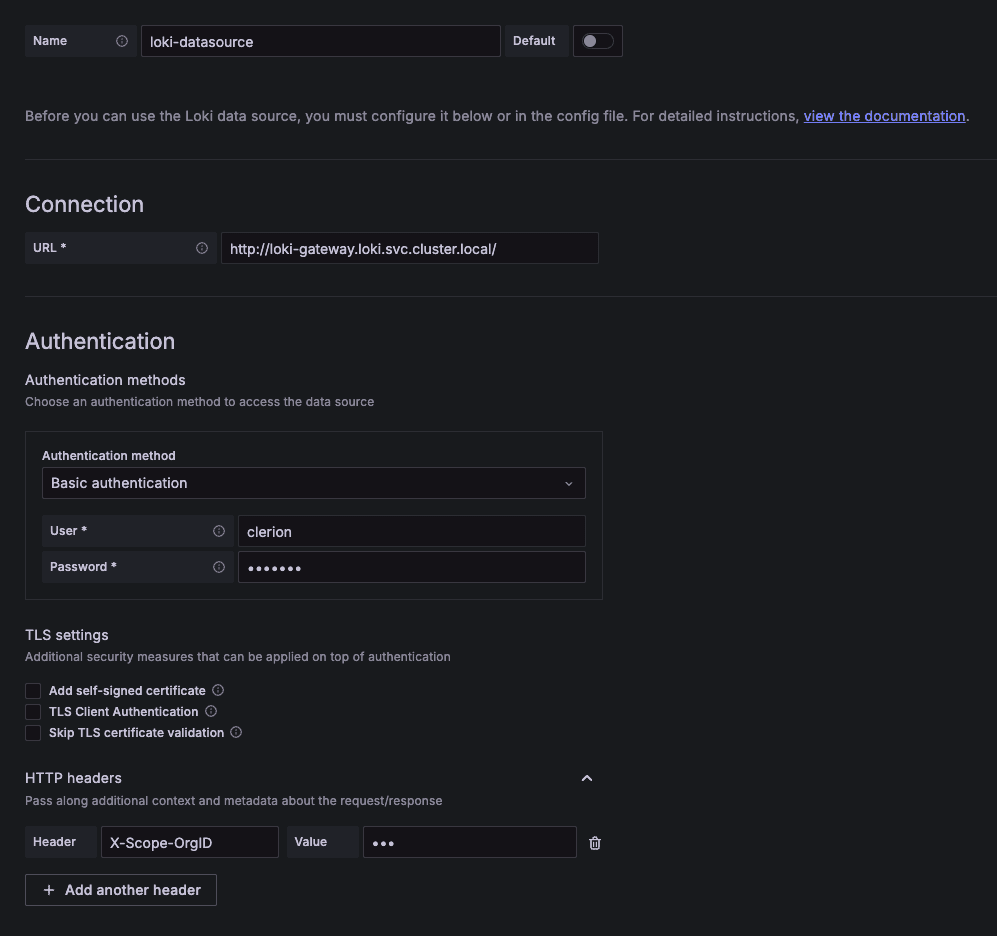Click the header Value input field
The image size is (997, 936).
click(x=469, y=842)
